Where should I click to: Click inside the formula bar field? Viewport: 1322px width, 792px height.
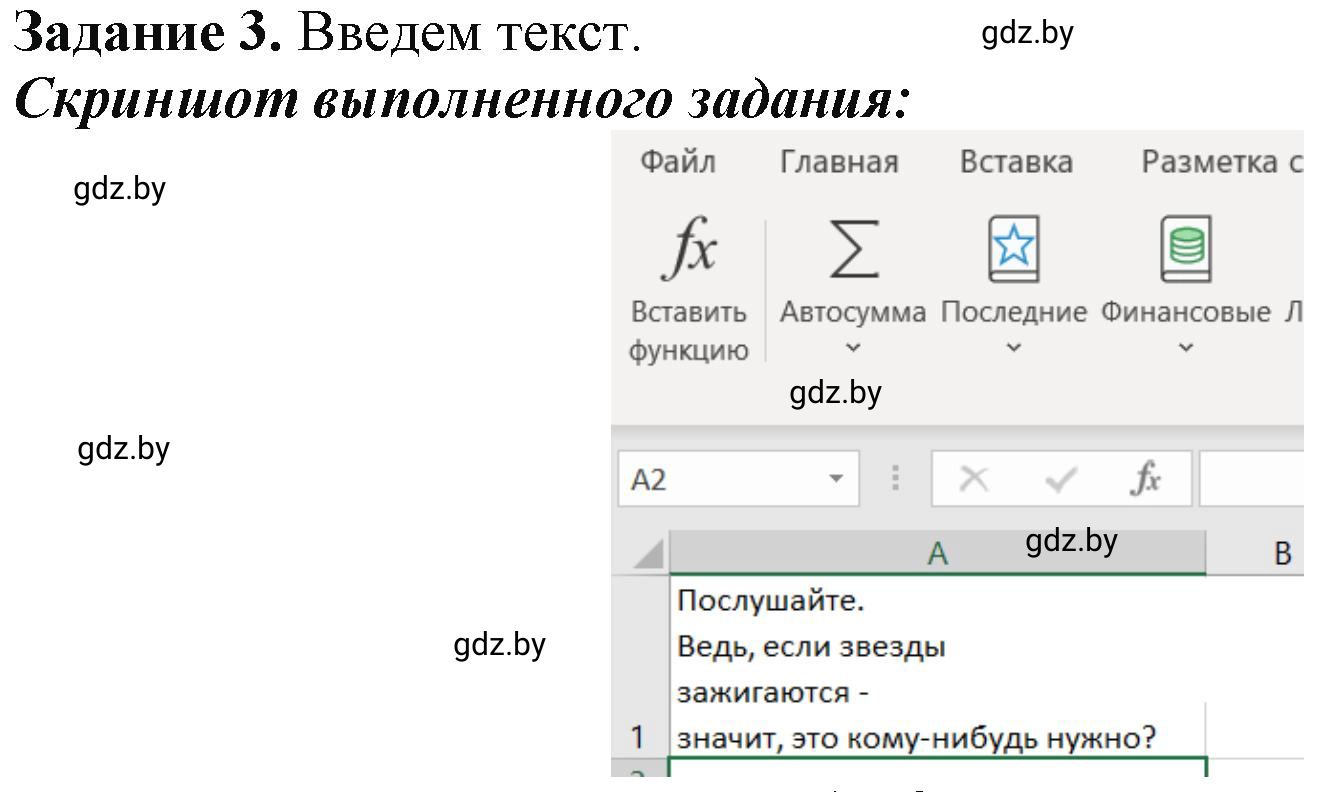[1251, 480]
